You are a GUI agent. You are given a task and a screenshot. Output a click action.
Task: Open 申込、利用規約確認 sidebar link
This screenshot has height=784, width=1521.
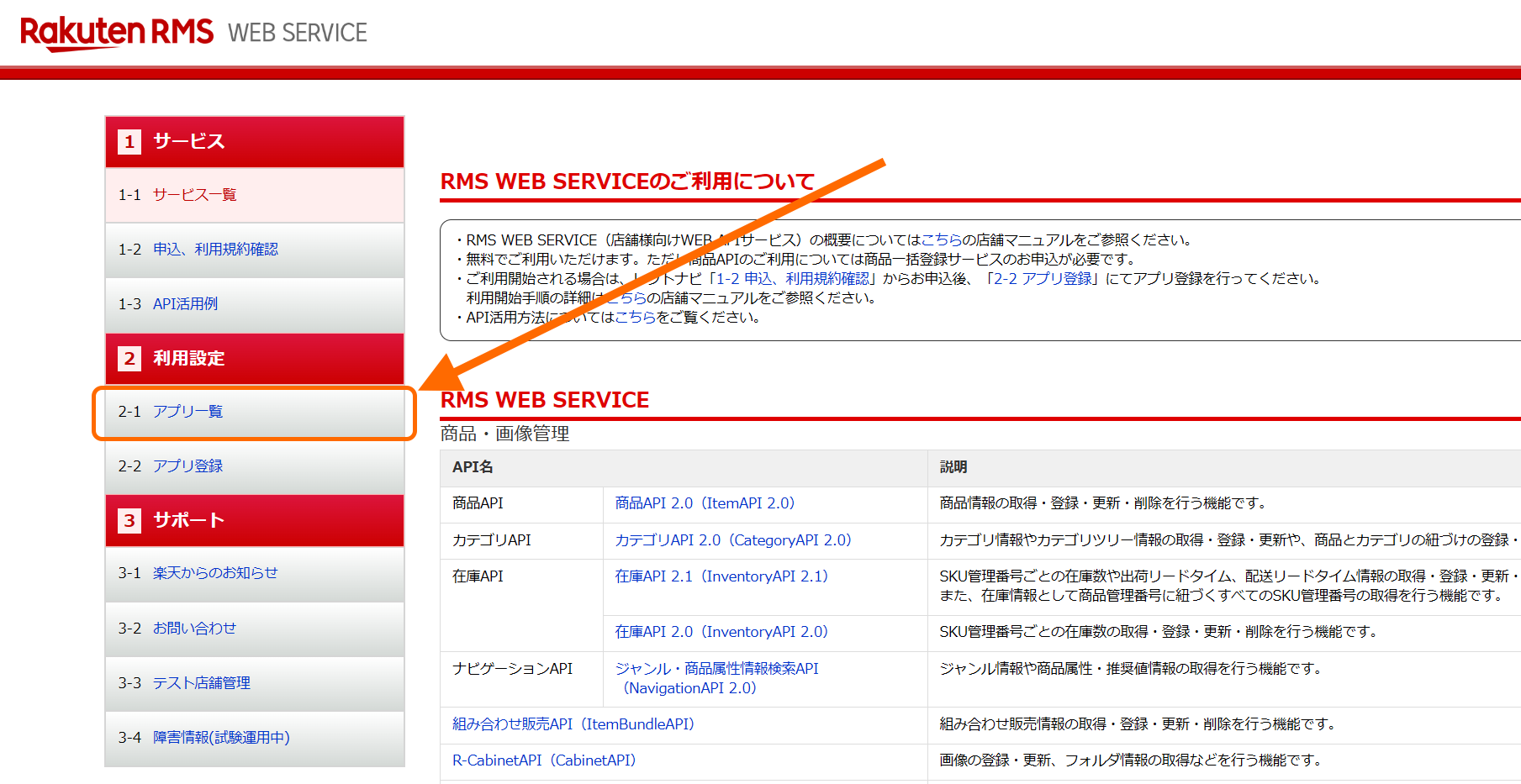[215, 250]
